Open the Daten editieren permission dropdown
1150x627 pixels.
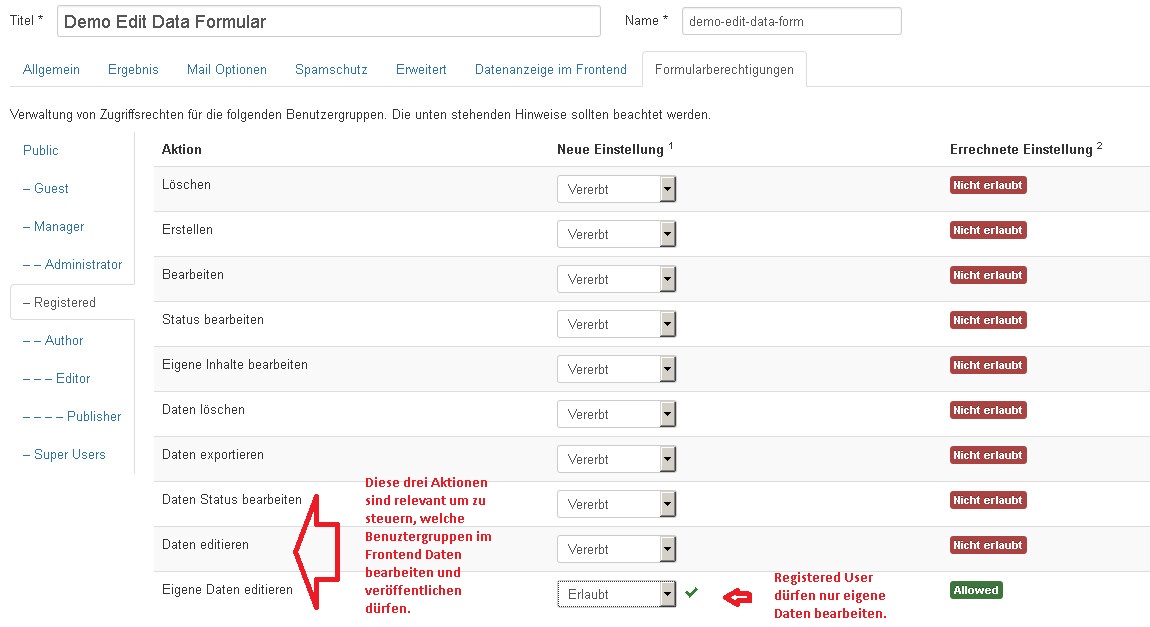coord(616,548)
